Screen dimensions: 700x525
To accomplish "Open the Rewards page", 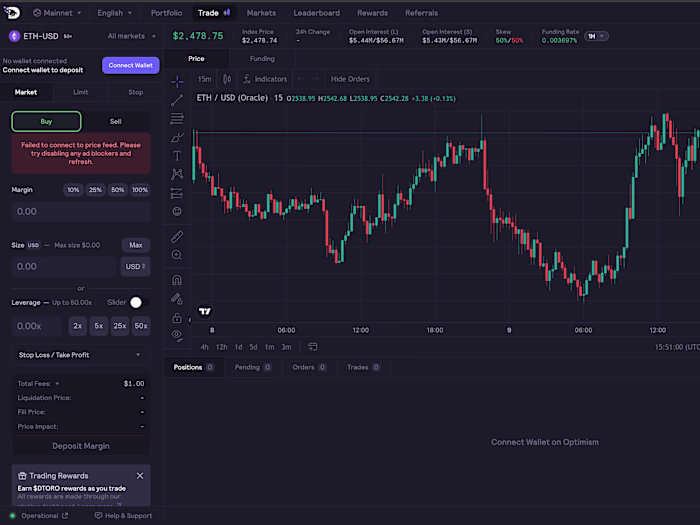I will pyautogui.click(x=372, y=13).
